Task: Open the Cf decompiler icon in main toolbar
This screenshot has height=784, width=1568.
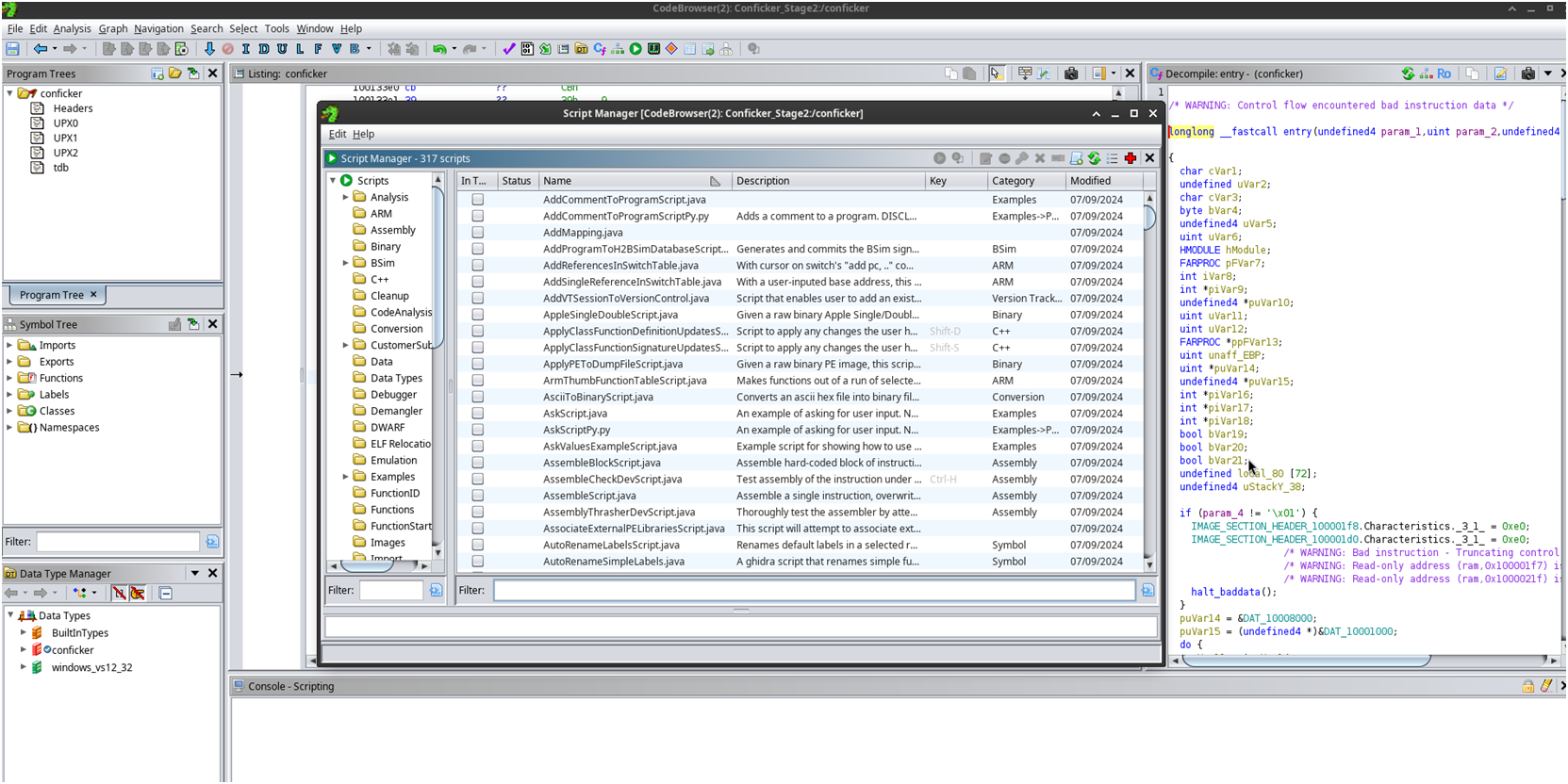Action: click(x=600, y=49)
